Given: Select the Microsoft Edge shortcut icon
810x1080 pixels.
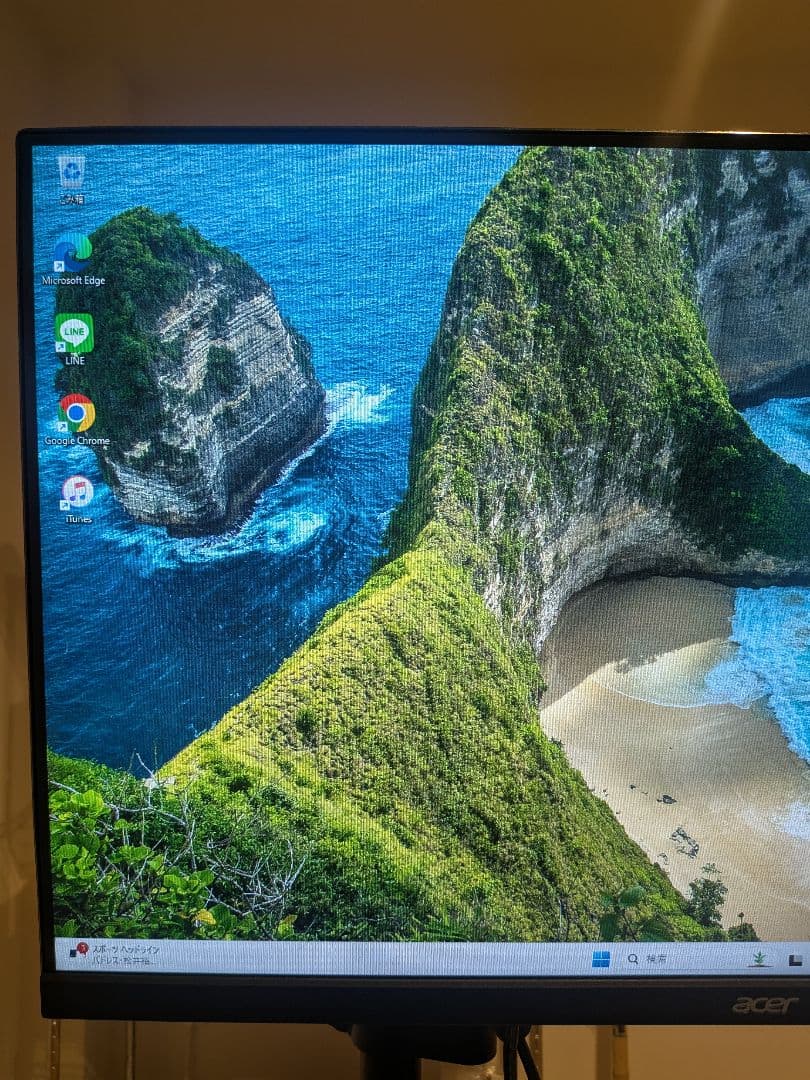Looking at the screenshot, I should (73, 252).
